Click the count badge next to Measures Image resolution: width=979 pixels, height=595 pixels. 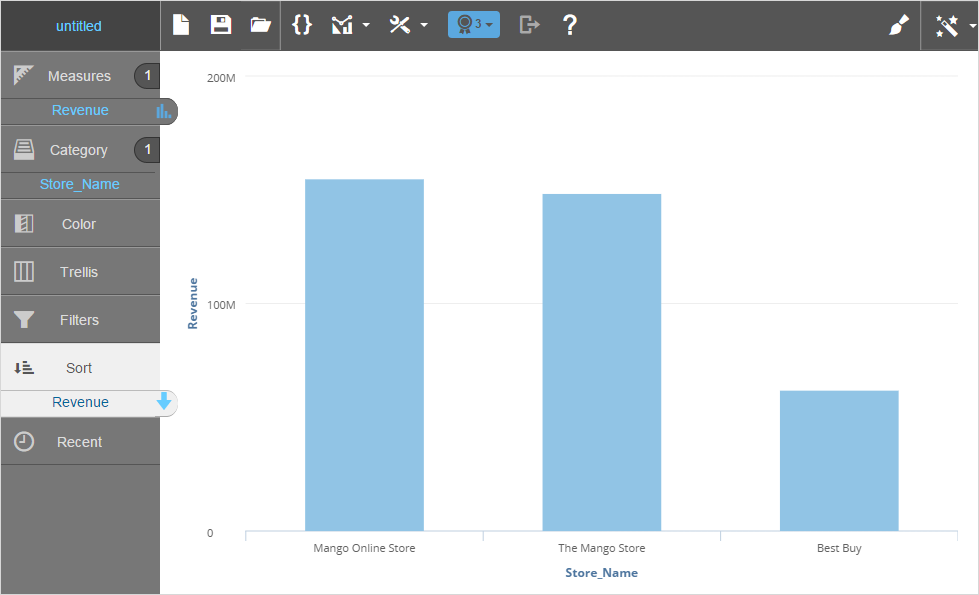147,76
